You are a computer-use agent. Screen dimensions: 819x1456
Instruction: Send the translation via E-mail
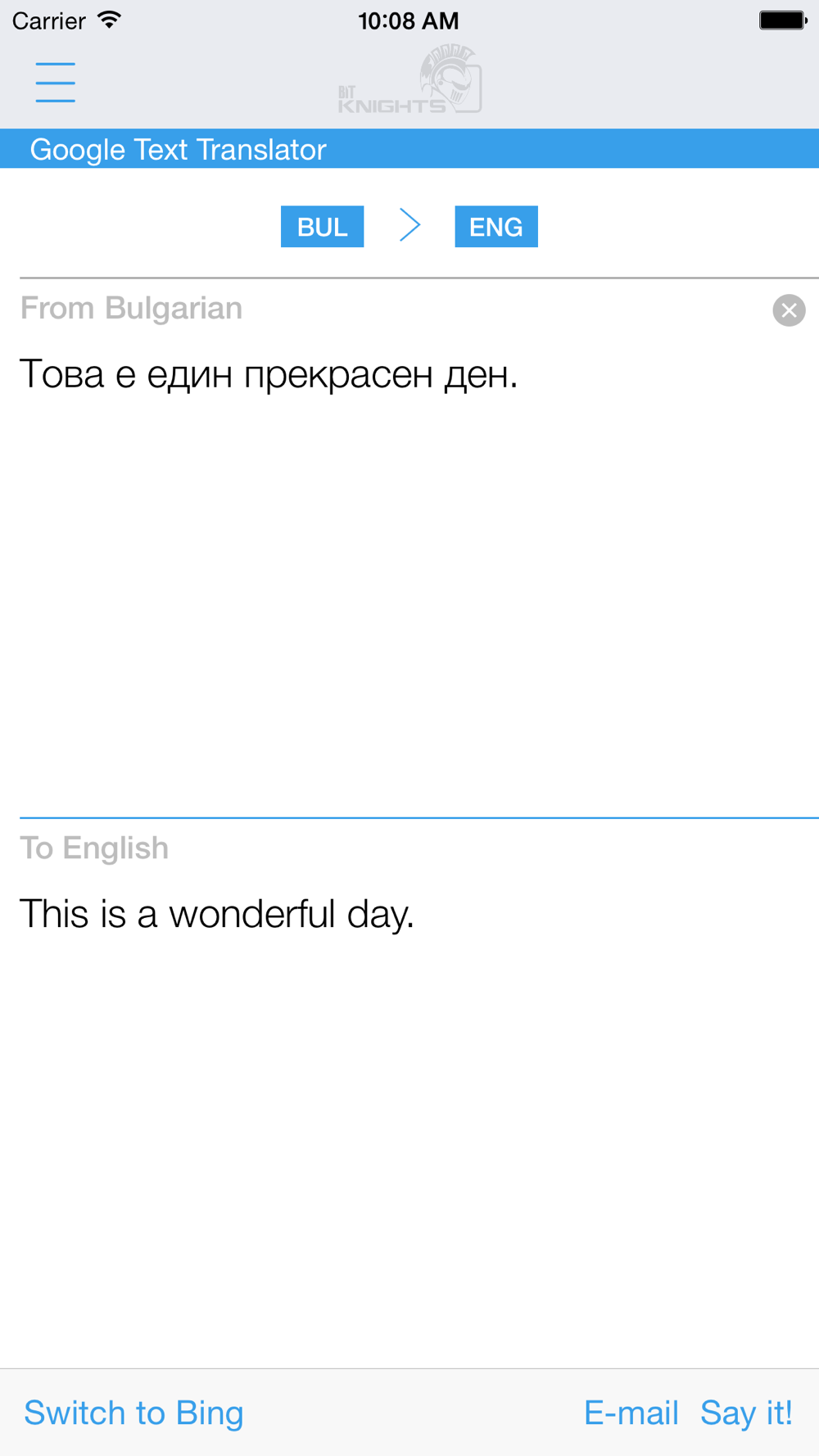tap(631, 1413)
